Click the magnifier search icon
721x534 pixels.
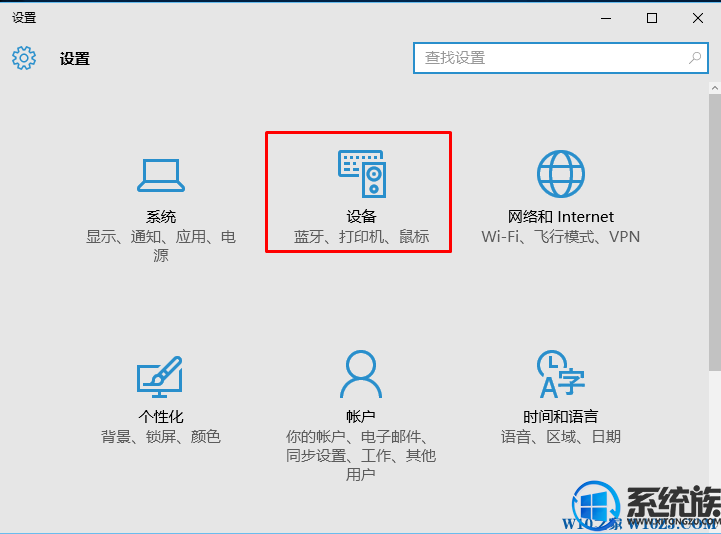click(x=695, y=58)
